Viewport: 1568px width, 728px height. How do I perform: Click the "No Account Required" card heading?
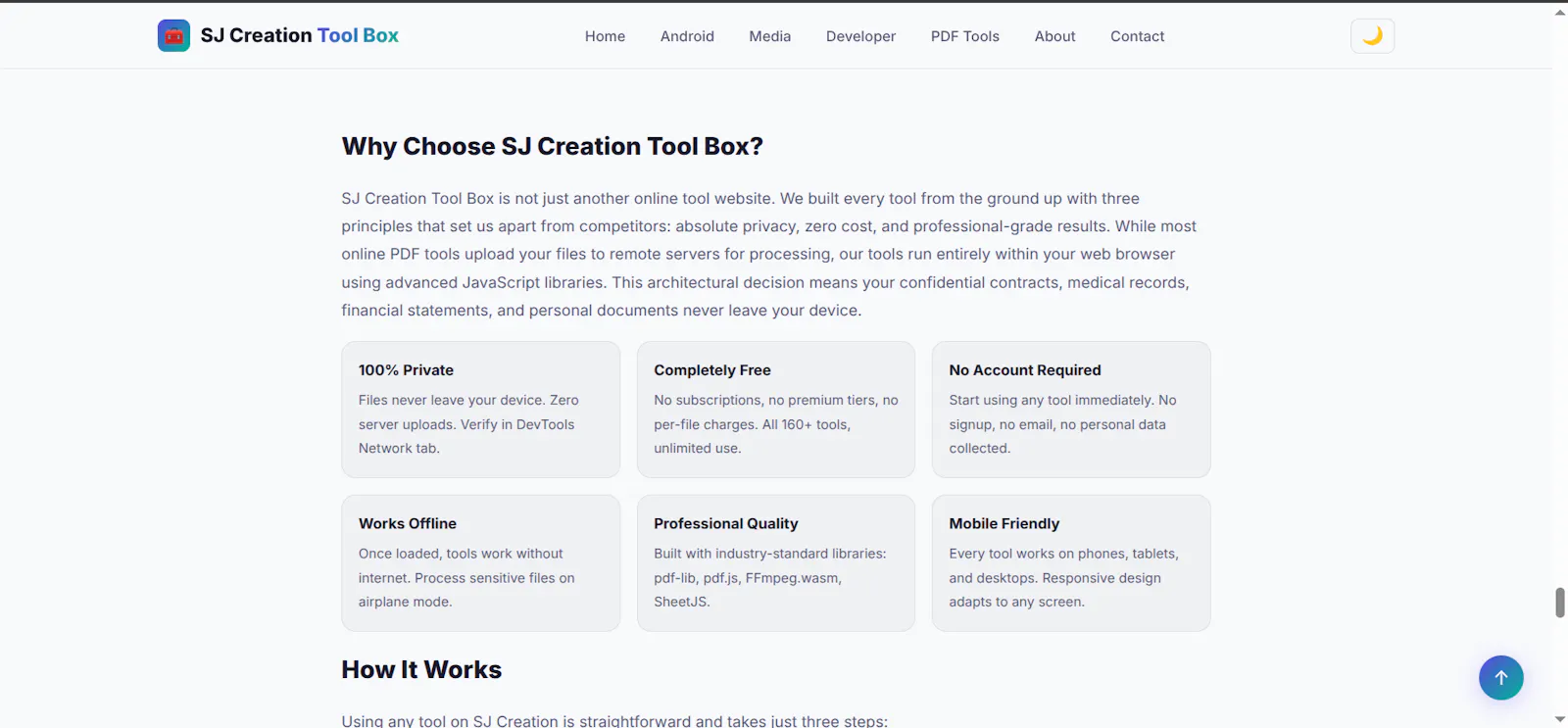[x=1025, y=370]
